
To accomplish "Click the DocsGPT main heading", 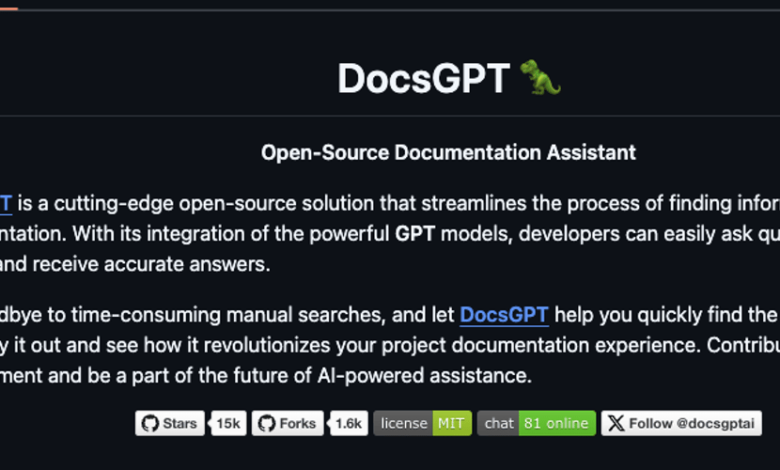I will point(424,78).
